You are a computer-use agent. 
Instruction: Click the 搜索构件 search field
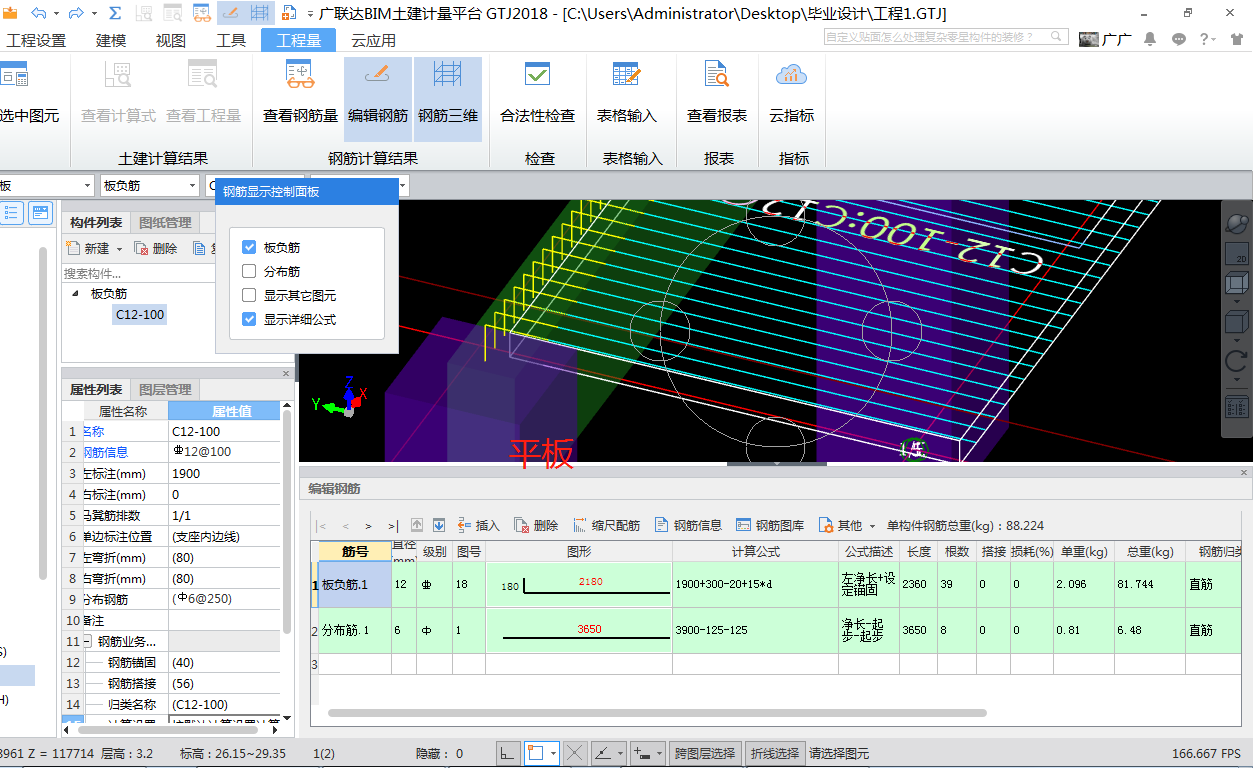[136, 273]
